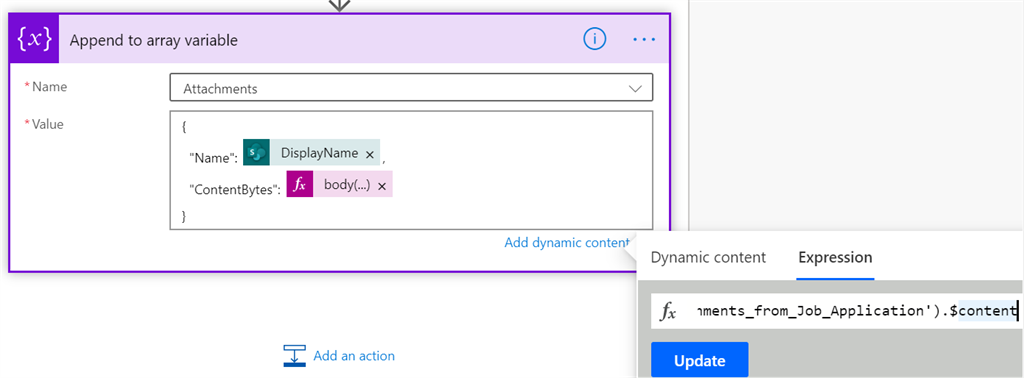Click the chevron of Attachments dropdown
The image size is (1024, 378).
point(635,89)
